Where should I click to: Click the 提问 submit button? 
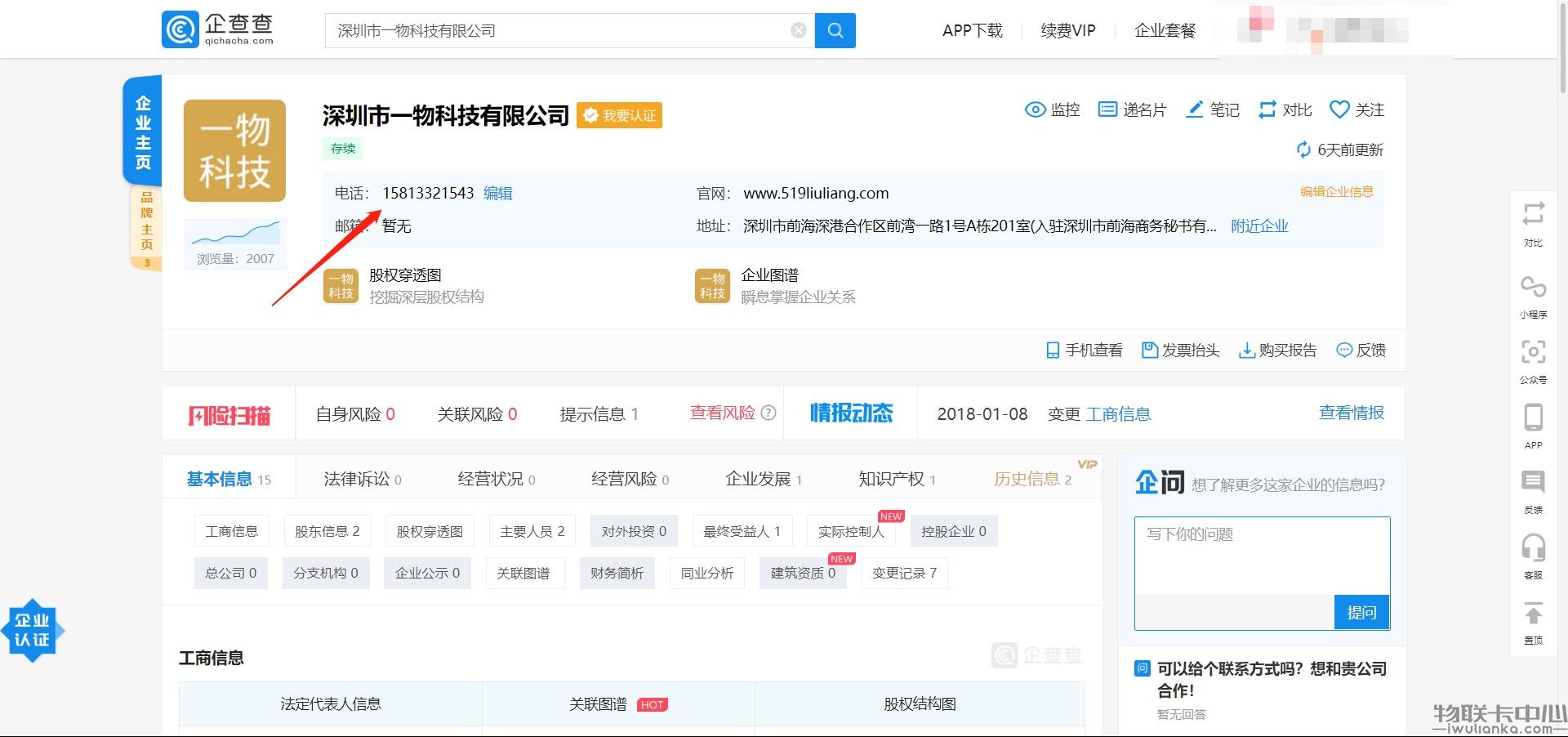(x=1361, y=612)
